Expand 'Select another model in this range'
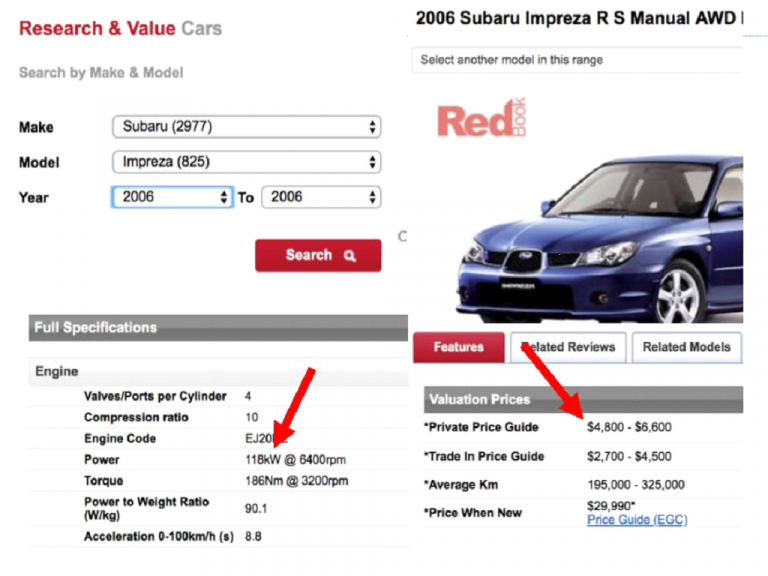Image resolution: width=768 pixels, height=576 pixels. click(576, 60)
